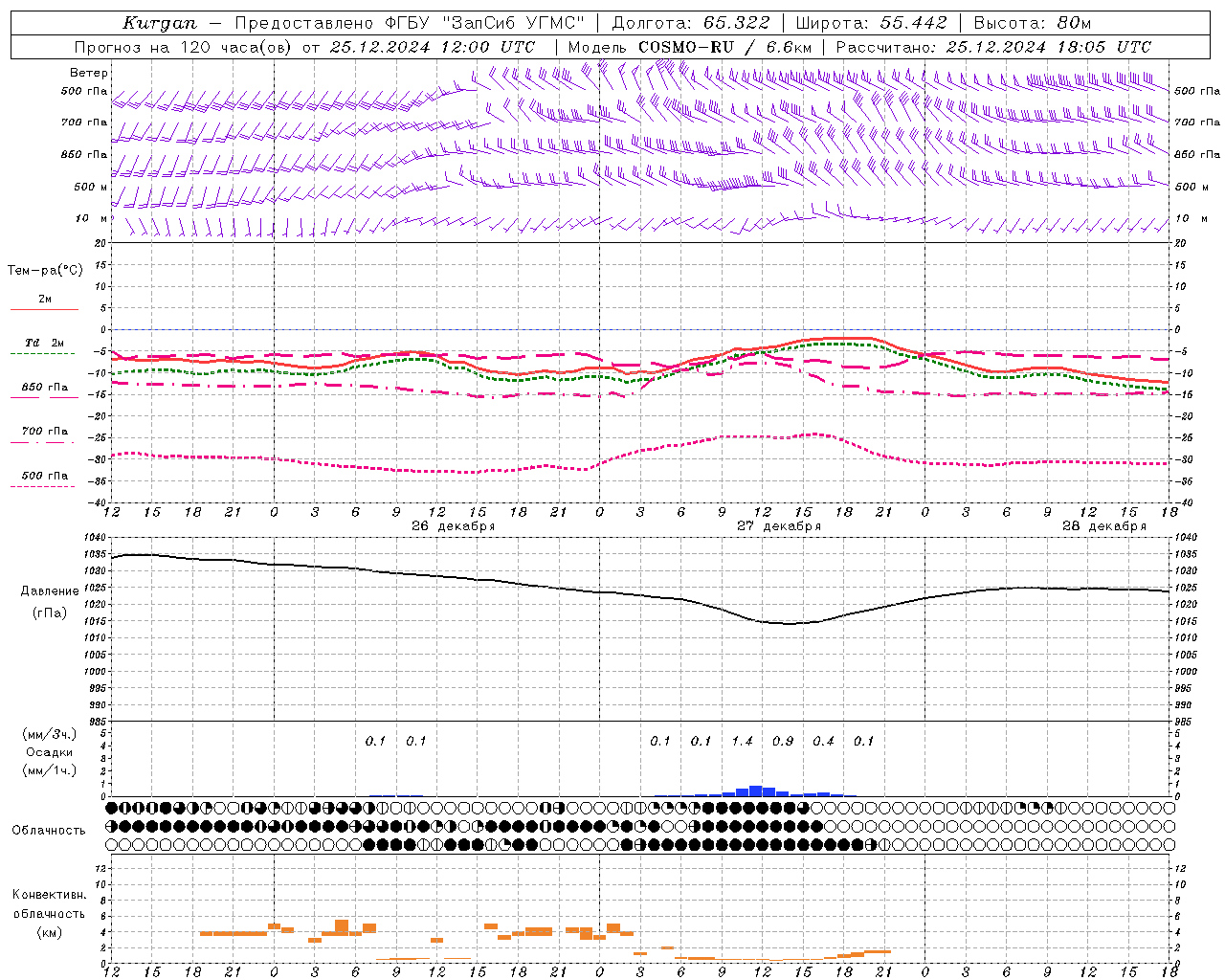Image resolution: width=1225 pixels, height=980 pixels.
Task: Click the 10 м wind level label at right
Action: tap(1191, 219)
